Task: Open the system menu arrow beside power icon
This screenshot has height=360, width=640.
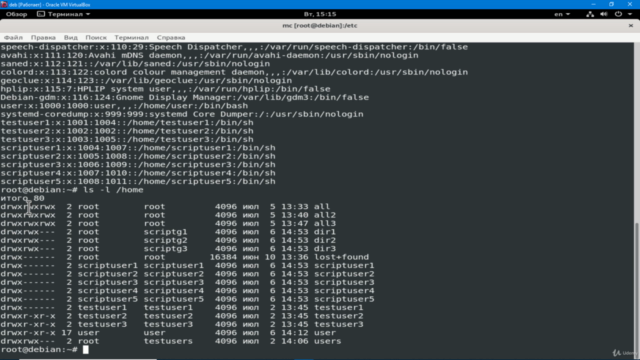Action: point(630,14)
